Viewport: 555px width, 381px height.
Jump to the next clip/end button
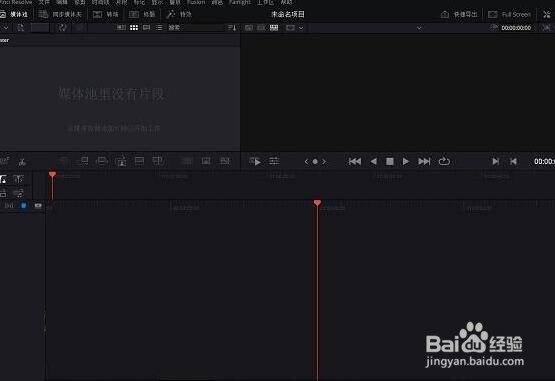pyautogui.click(x=424, y=161)
